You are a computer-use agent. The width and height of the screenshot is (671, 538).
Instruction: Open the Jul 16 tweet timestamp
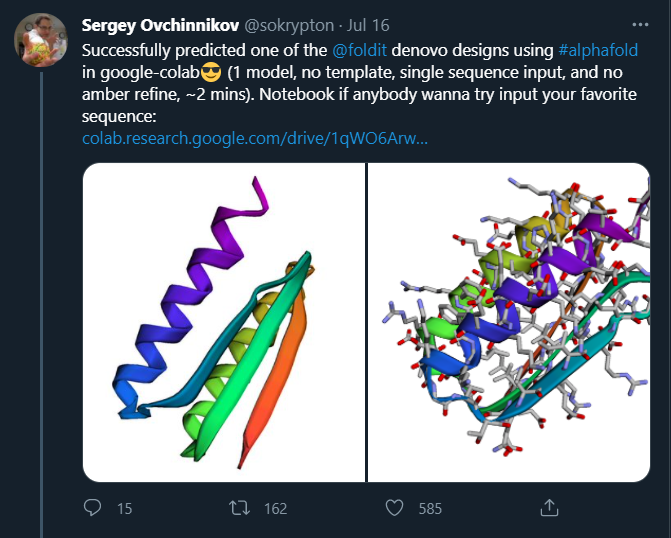coord(368,26)
